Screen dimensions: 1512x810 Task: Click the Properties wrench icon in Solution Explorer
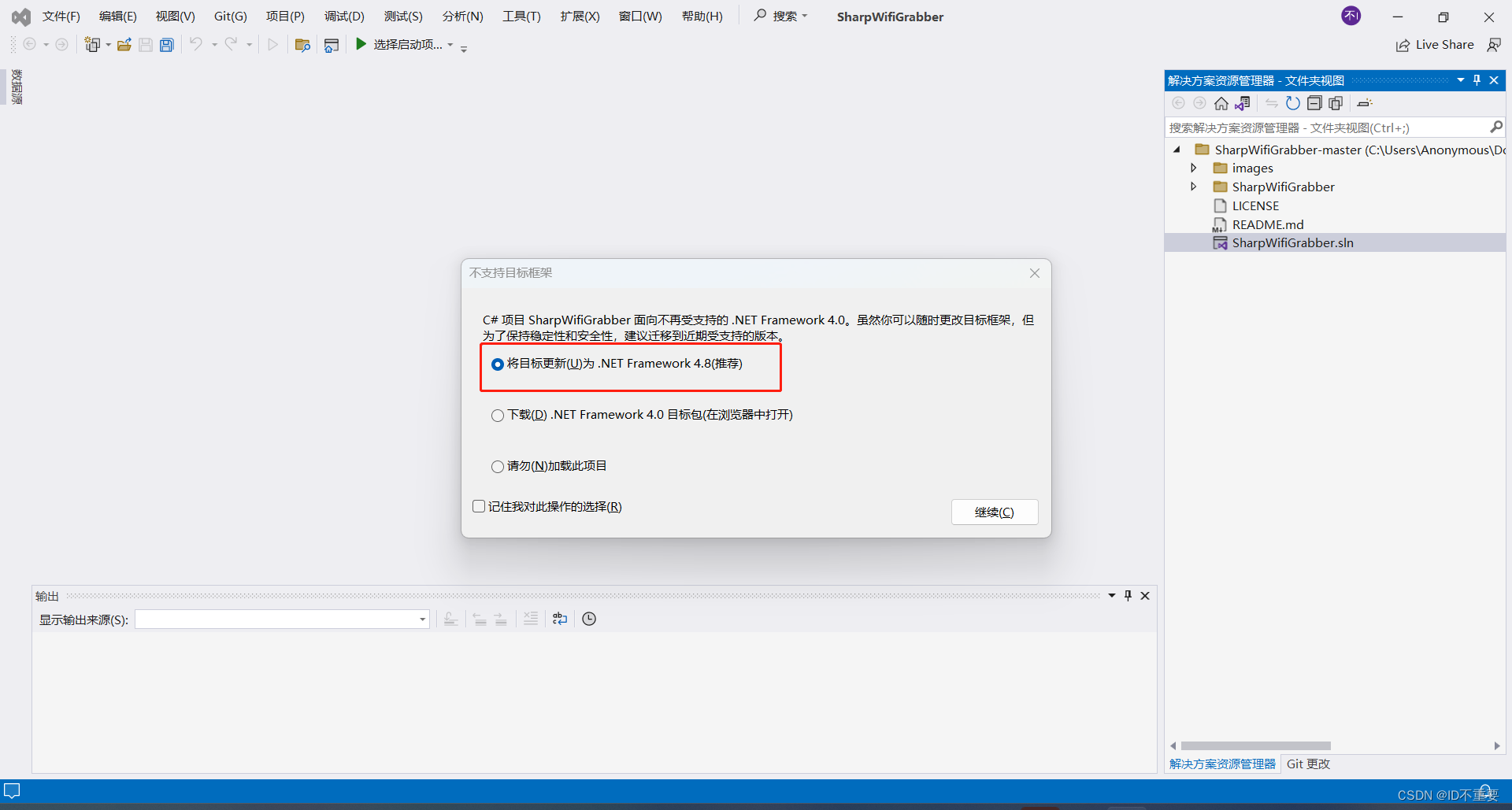[1365, 103]
